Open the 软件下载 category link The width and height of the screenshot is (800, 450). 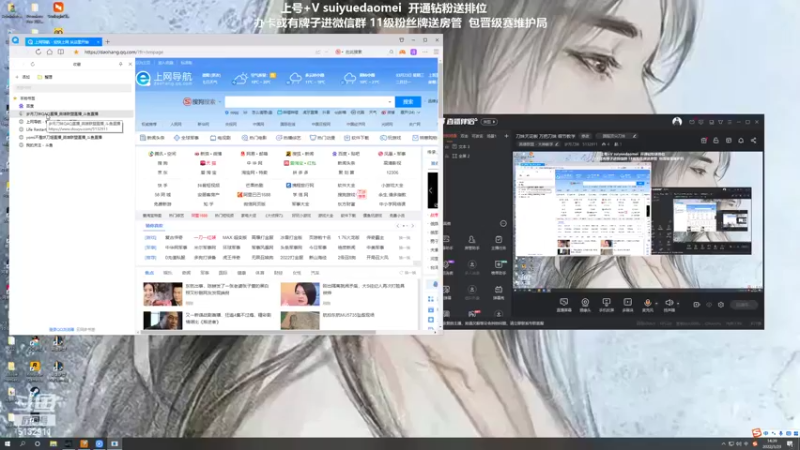357,138
